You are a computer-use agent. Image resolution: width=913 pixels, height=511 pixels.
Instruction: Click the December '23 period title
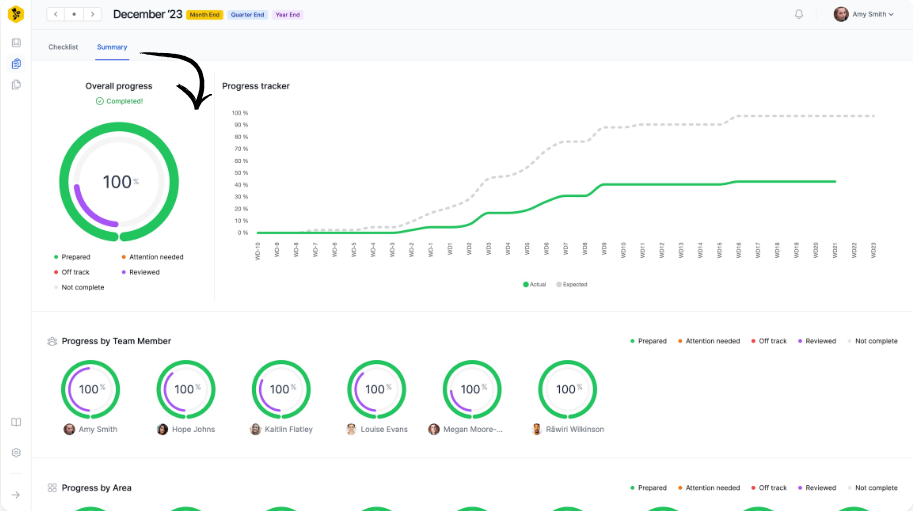click(147, 15)
